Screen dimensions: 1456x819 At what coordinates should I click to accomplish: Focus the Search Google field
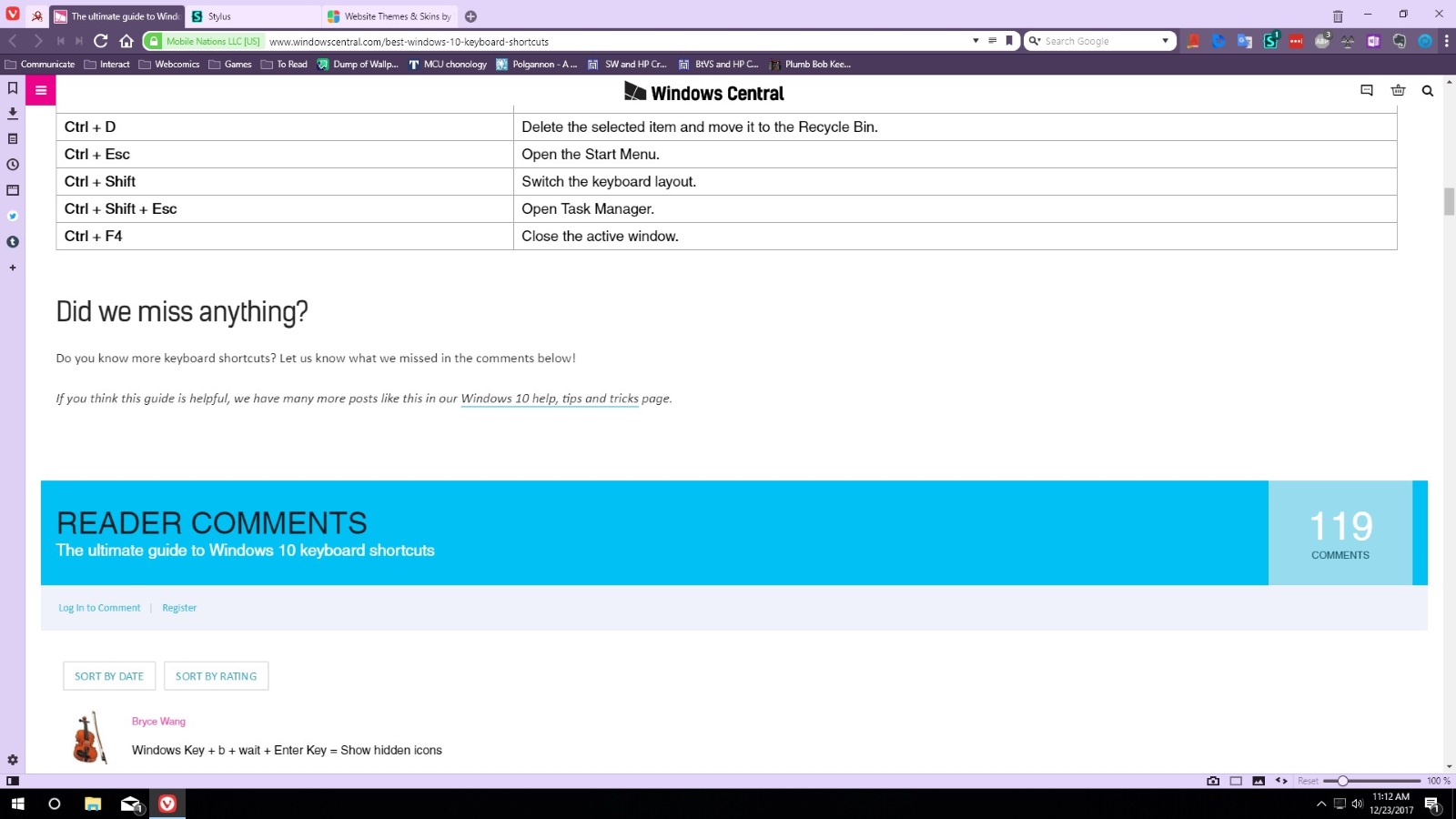click(1100, 41)
